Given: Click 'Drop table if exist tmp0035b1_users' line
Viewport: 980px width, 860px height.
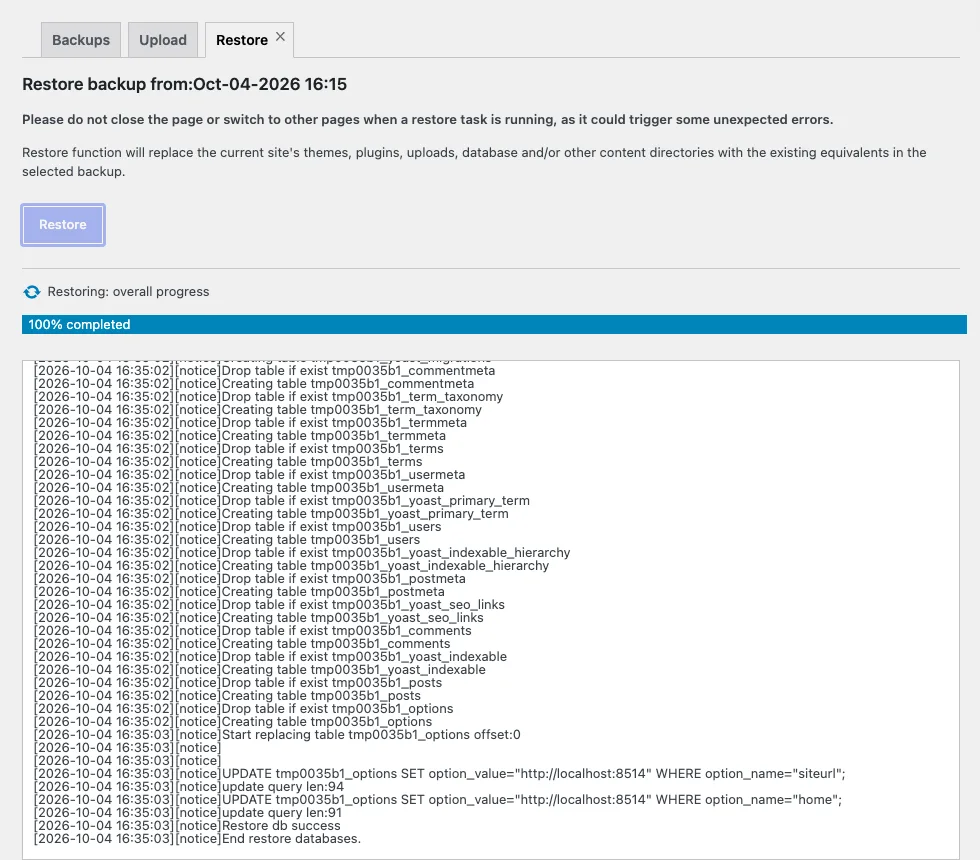Looking at the screenshot, I should coord(238,527).
